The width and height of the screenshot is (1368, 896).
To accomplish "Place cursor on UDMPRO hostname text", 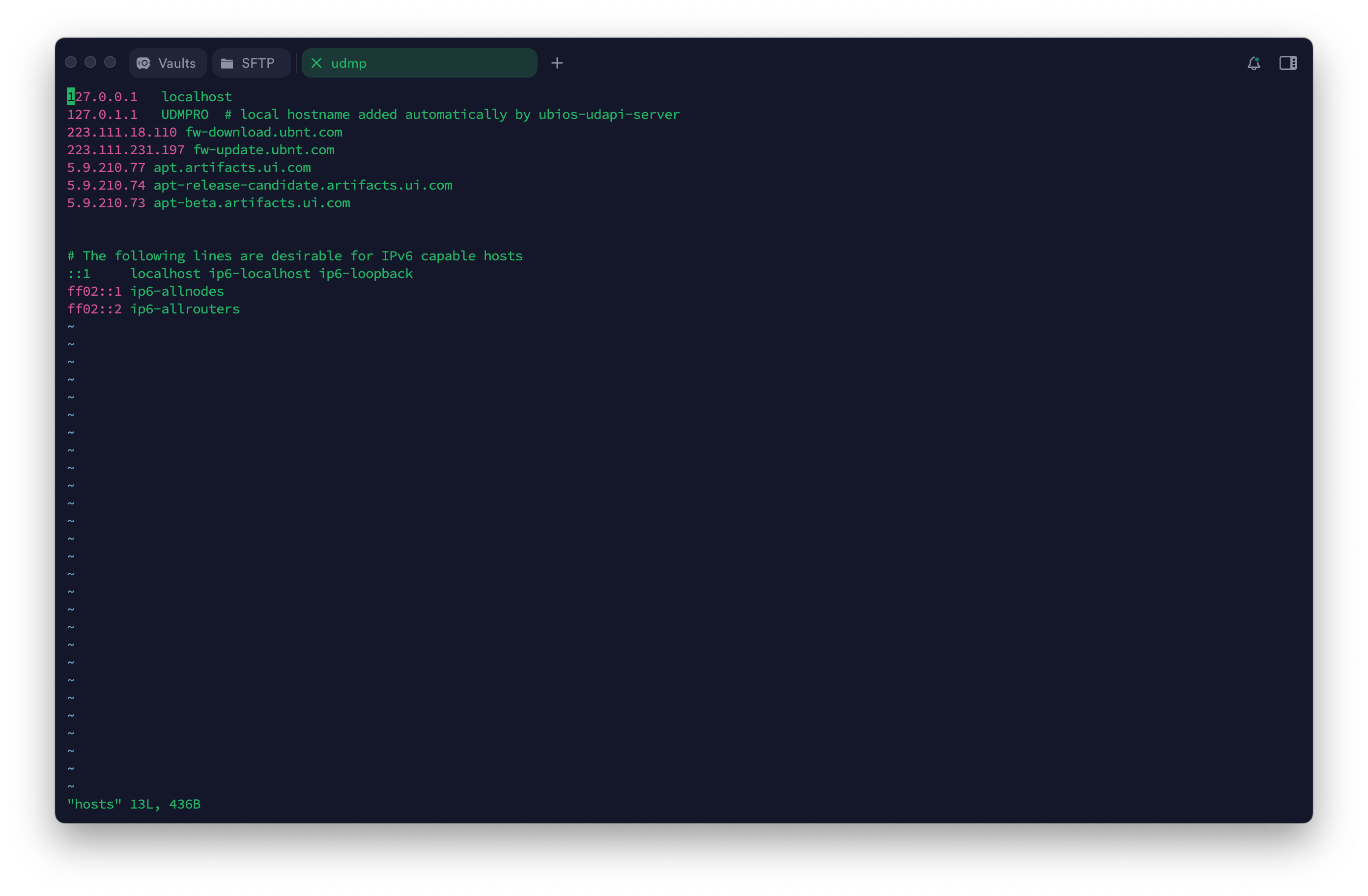I will (184, 114).
